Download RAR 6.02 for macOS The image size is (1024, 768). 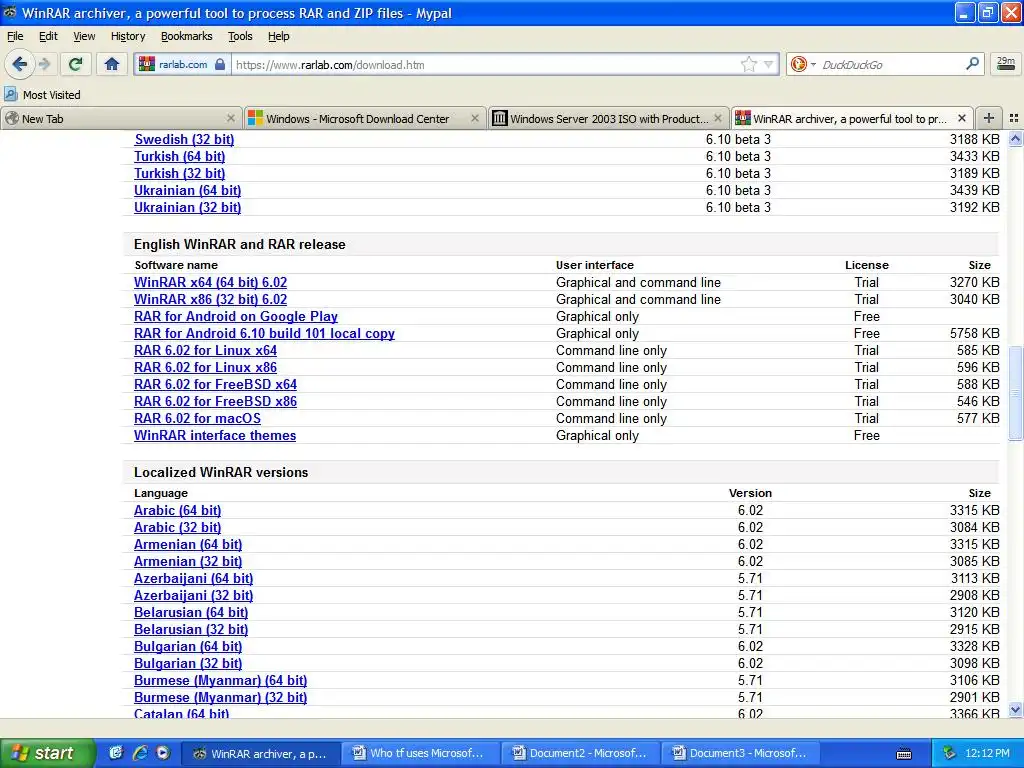pos(197,418)
